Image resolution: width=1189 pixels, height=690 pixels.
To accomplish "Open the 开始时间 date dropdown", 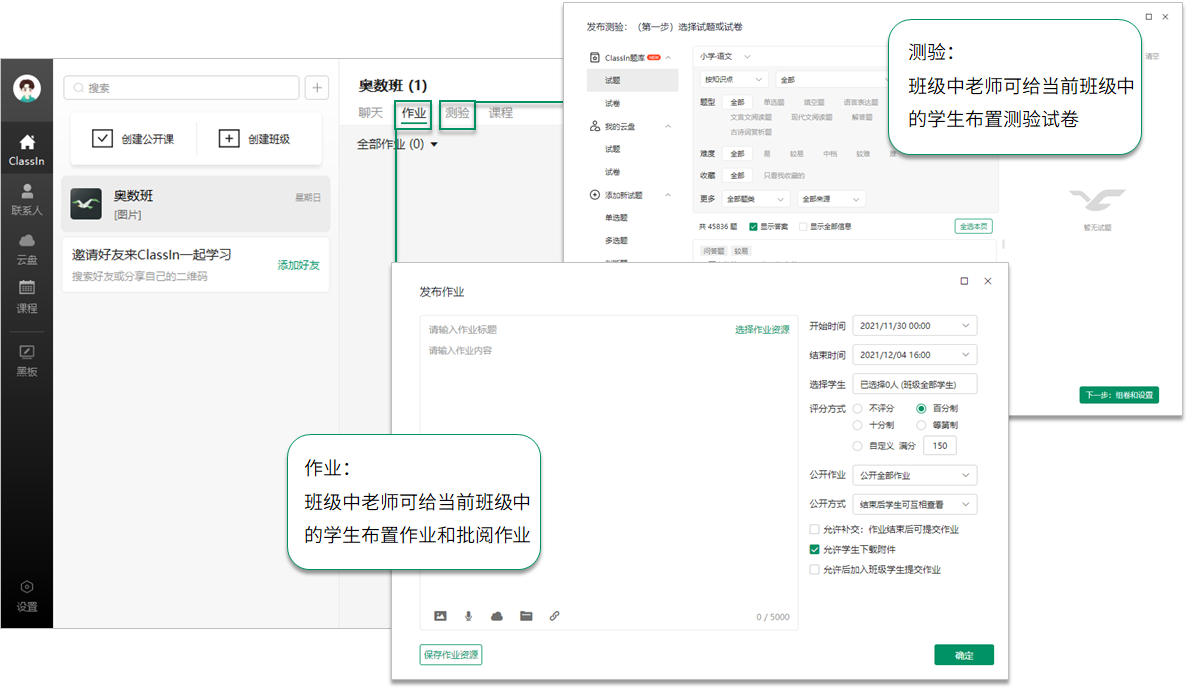I will (x=914, y=326).
